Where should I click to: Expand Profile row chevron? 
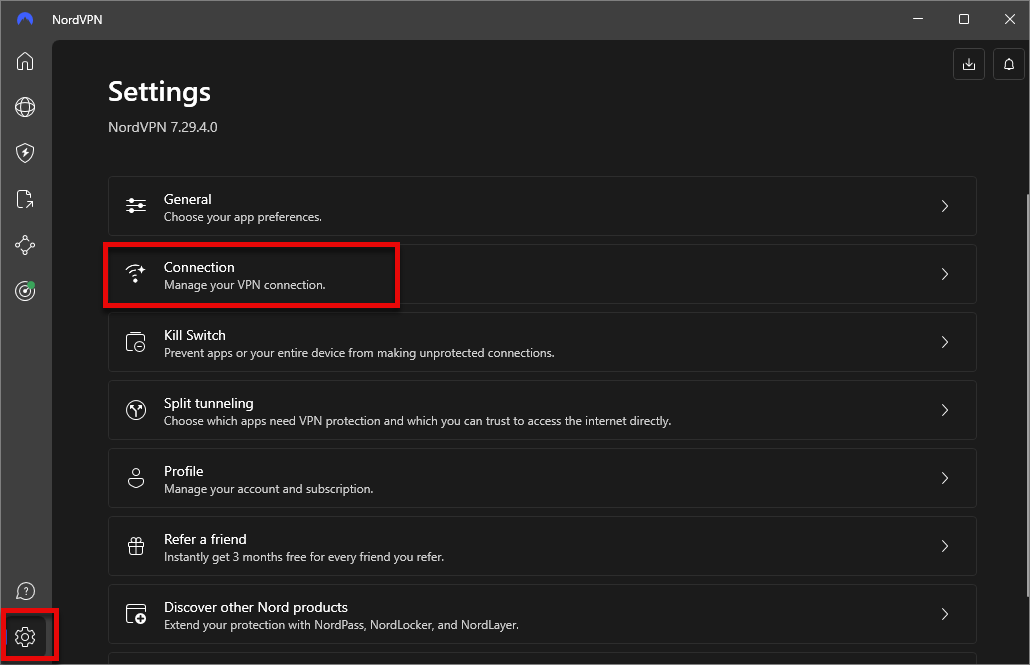pos(945,478)
